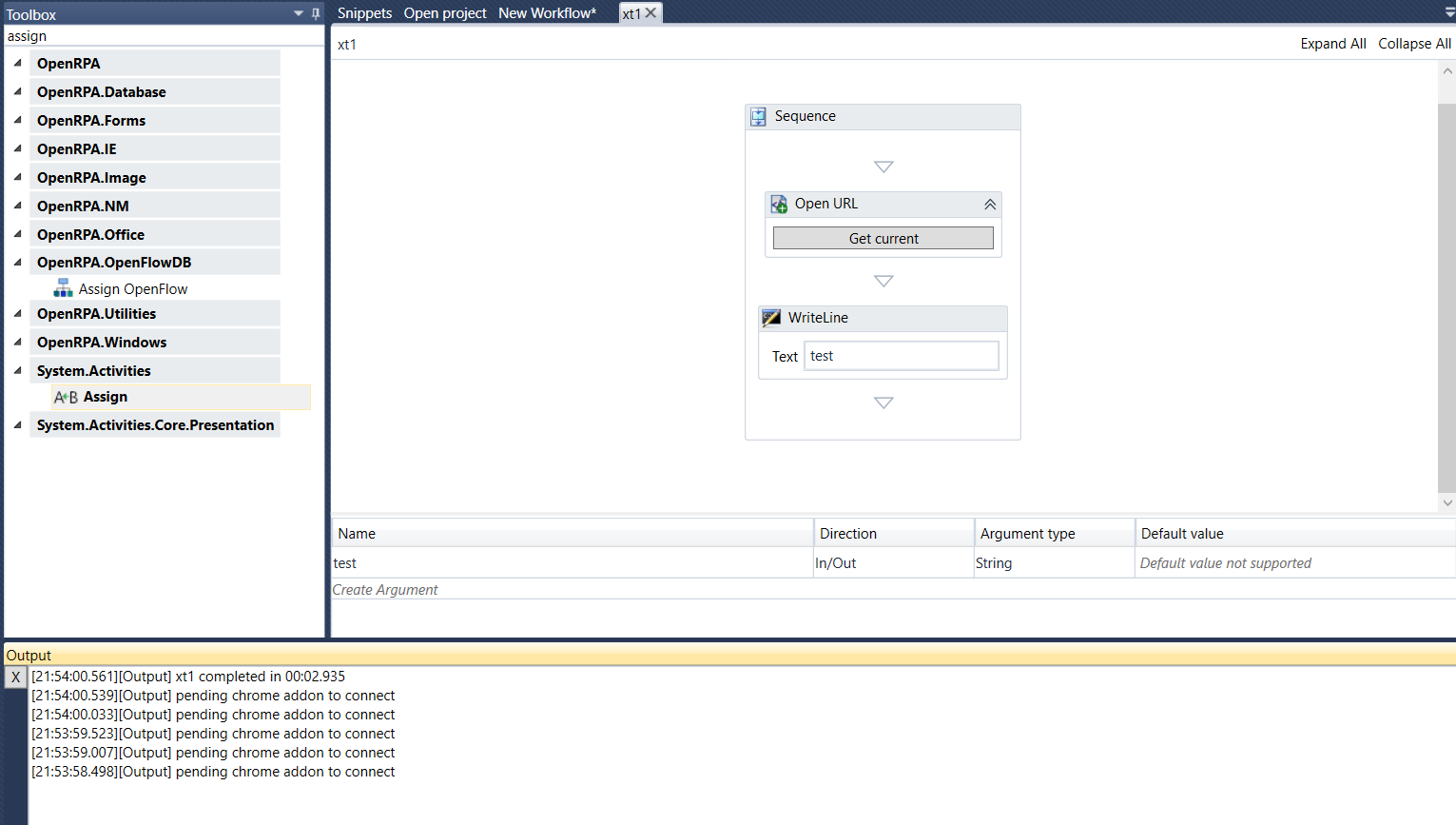Click Create Argument row
The height and width of the screenshot is (825, 1456).
click(385, 590)
